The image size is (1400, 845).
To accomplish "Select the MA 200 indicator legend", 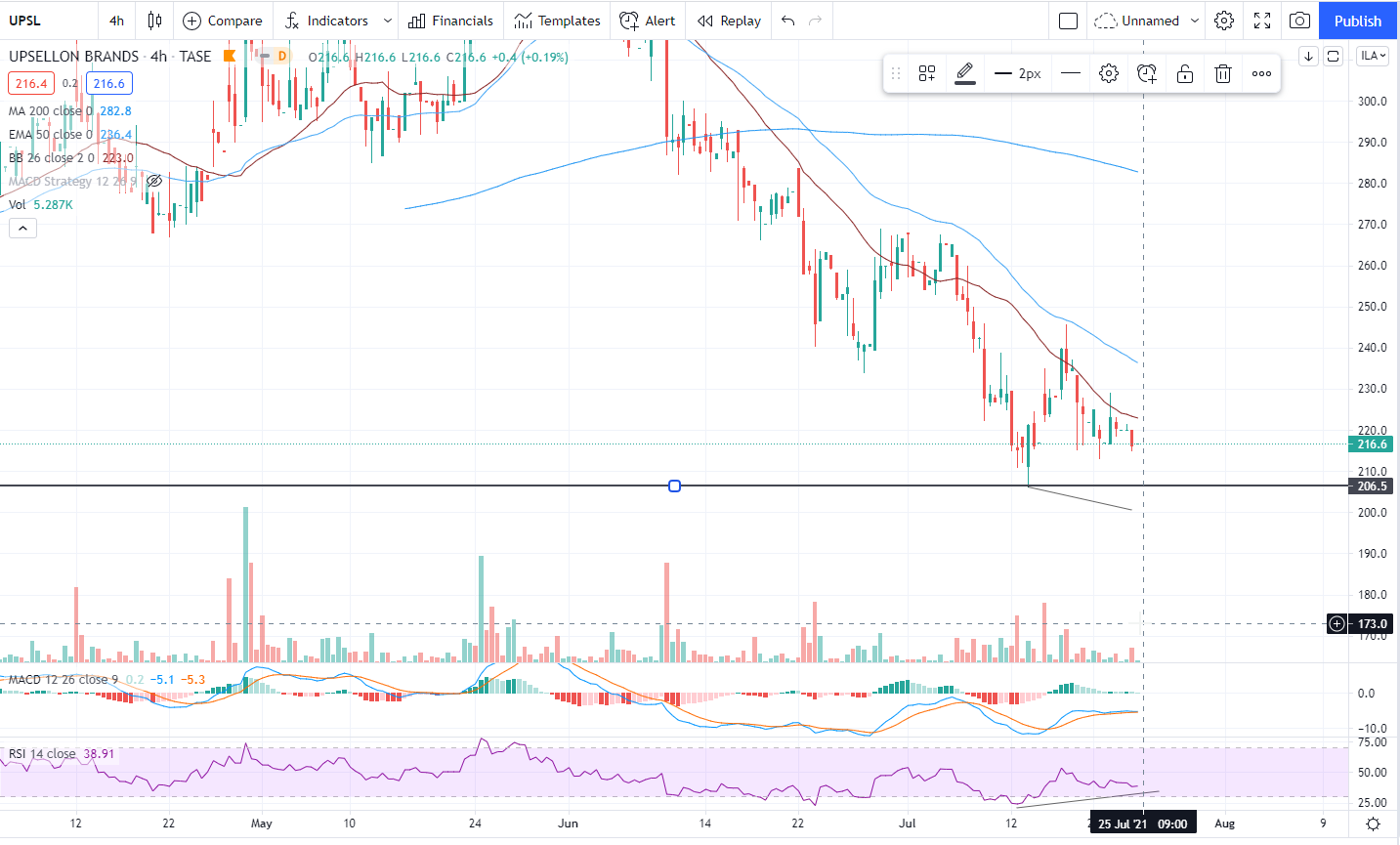I will coord(69,111).
